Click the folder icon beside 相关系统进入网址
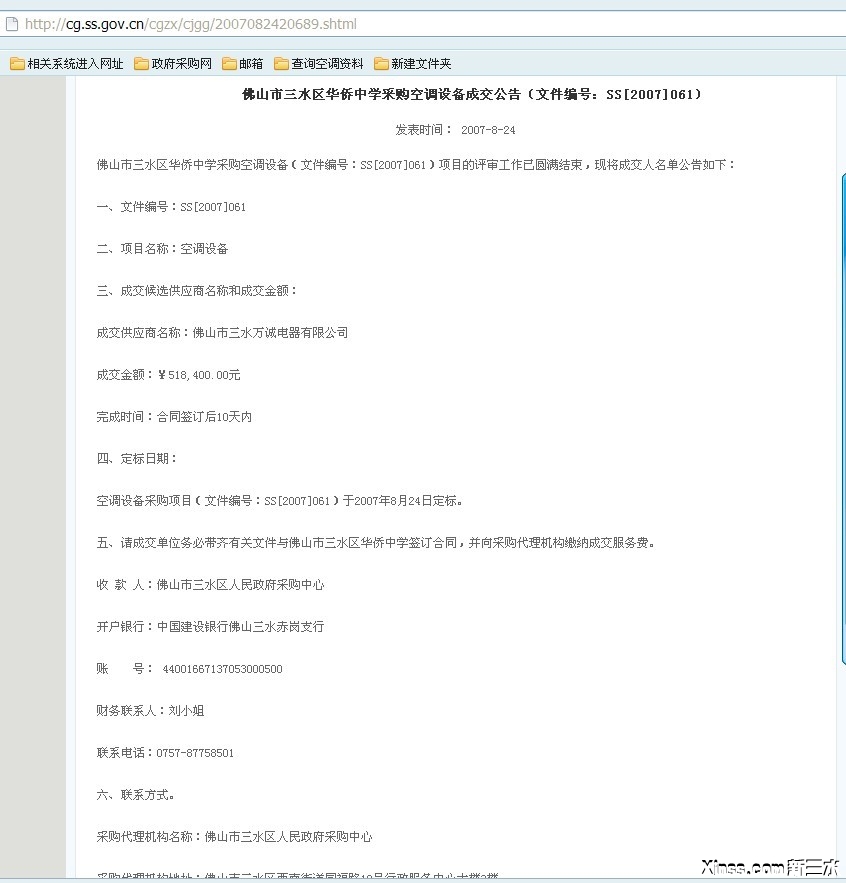846x883 pixels. [17, 64]
